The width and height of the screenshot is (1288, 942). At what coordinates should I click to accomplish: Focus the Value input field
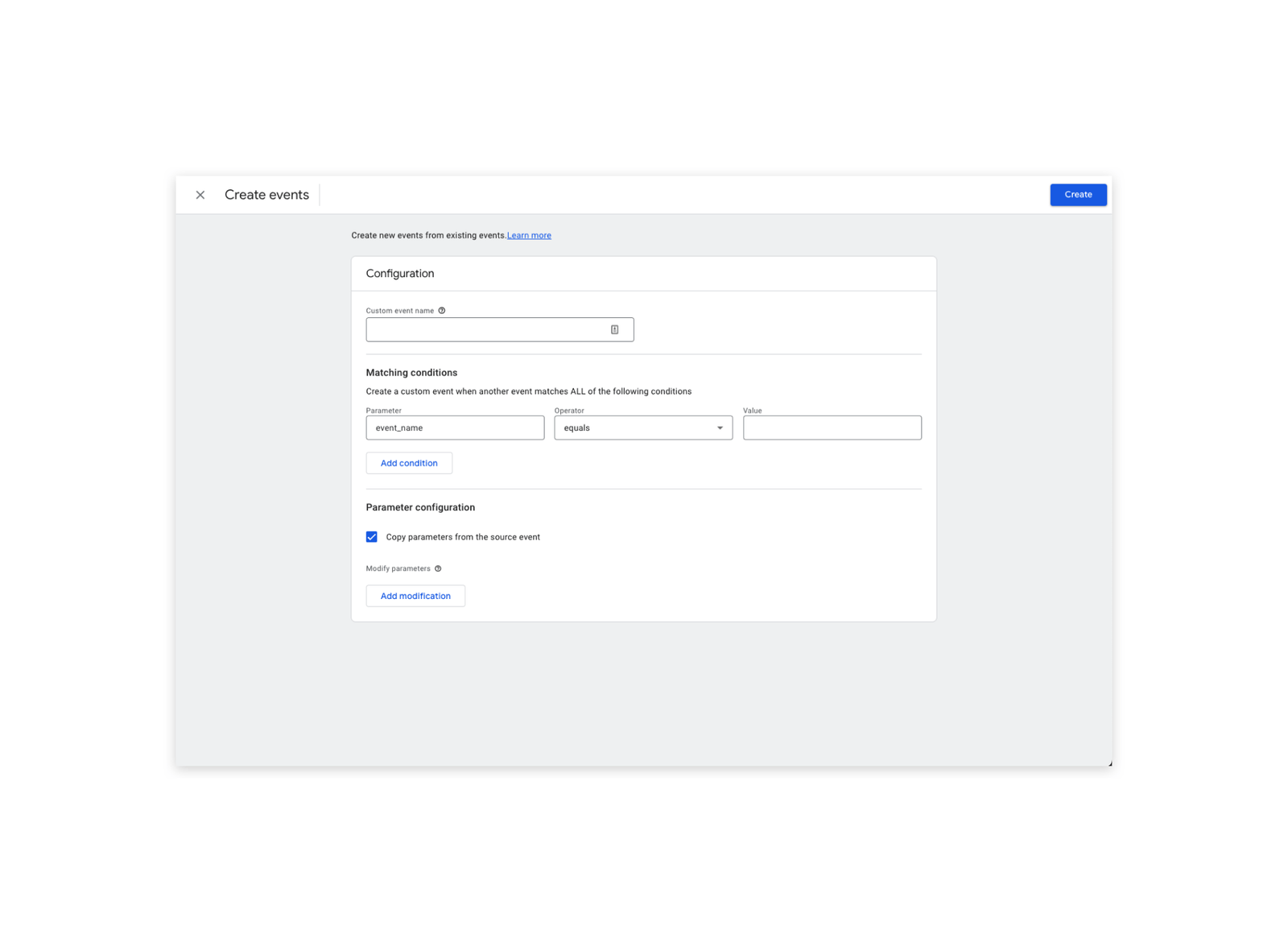[832, 428]
